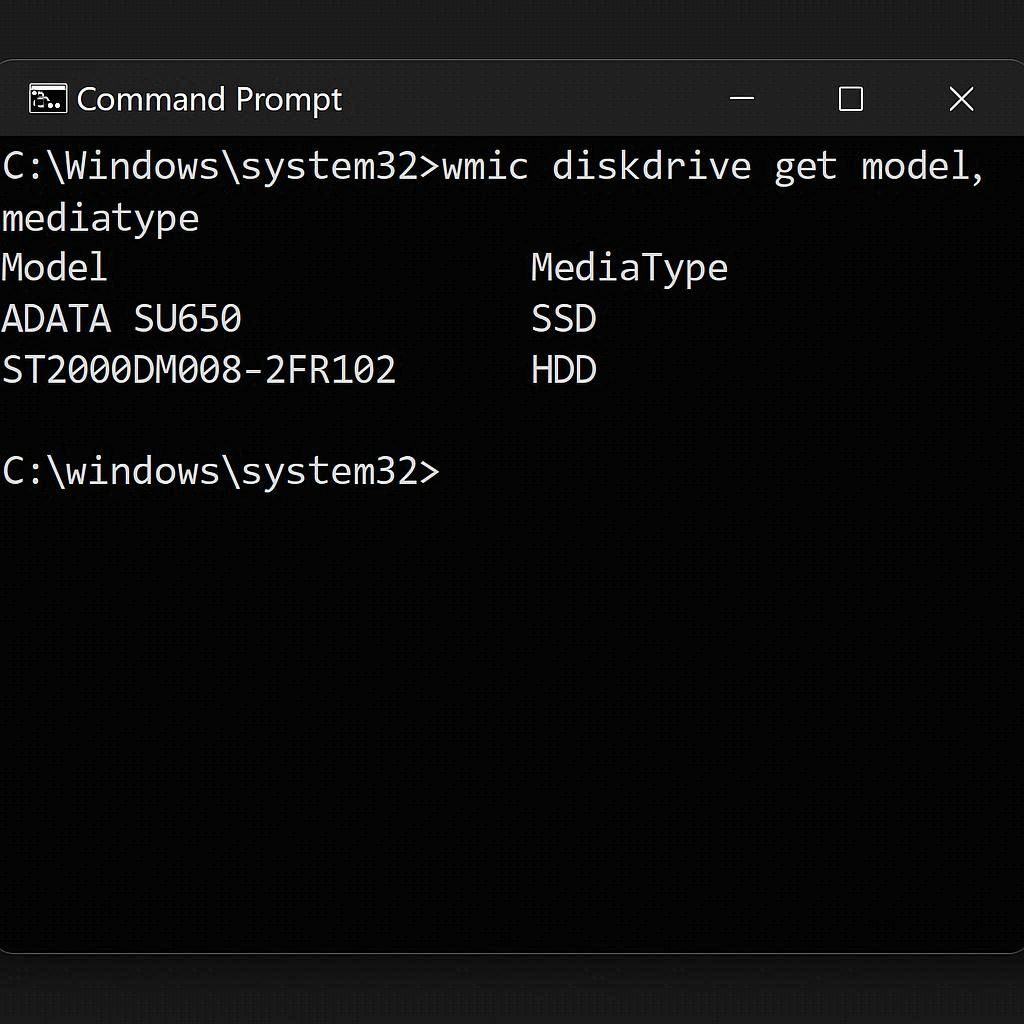
Task: Click the empty console area below the prompt
Action: click(500, 700)
